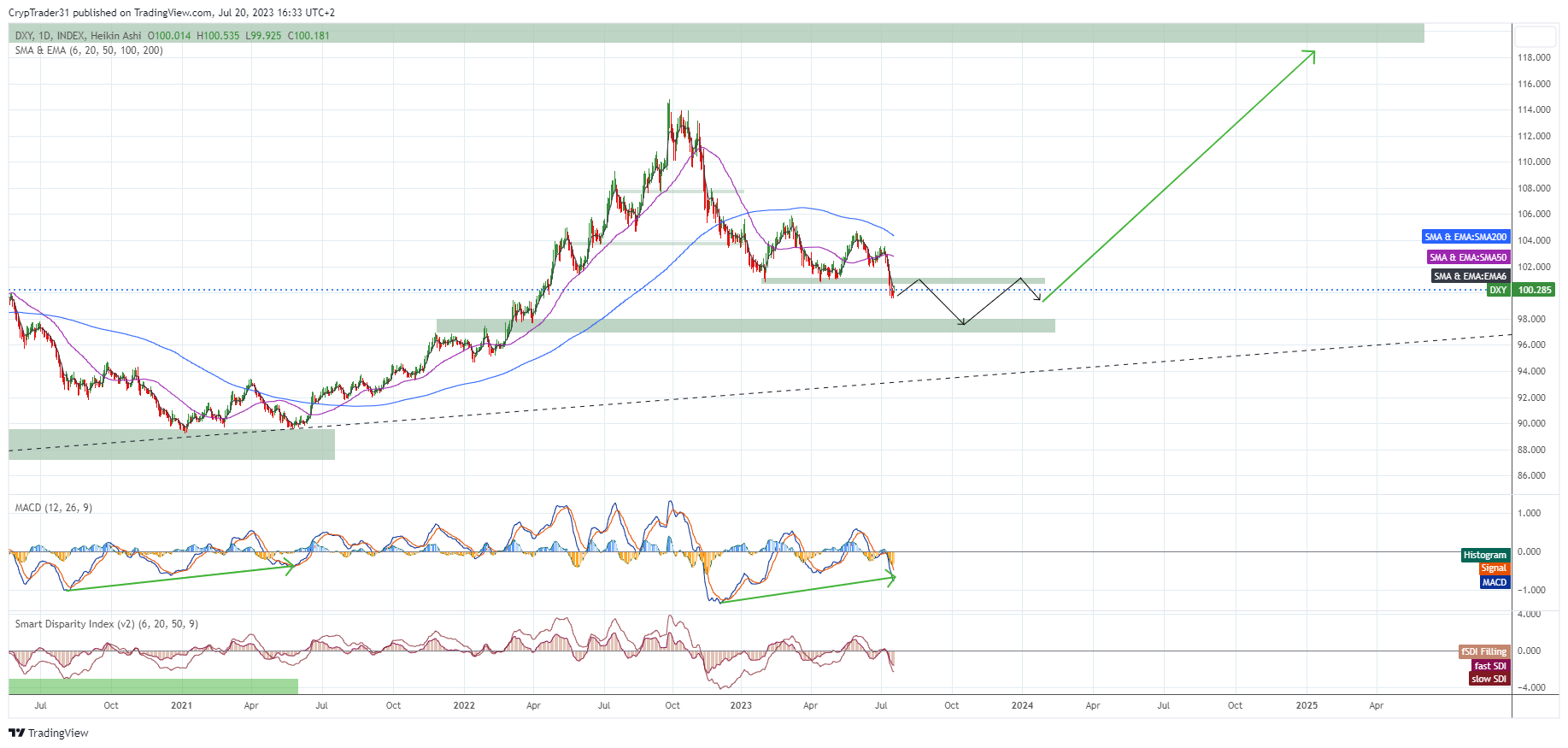1568x748 pixels.
Task: Select the long green projection arrow toward 118
Action: coord(1179,175)
